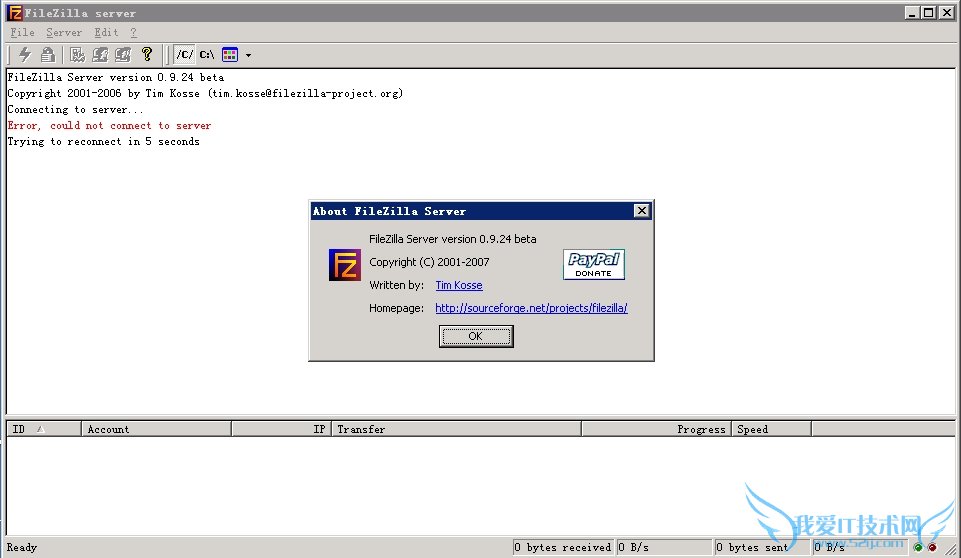Open the Server menu
961x558 pixels.
(x=64, y=32)
